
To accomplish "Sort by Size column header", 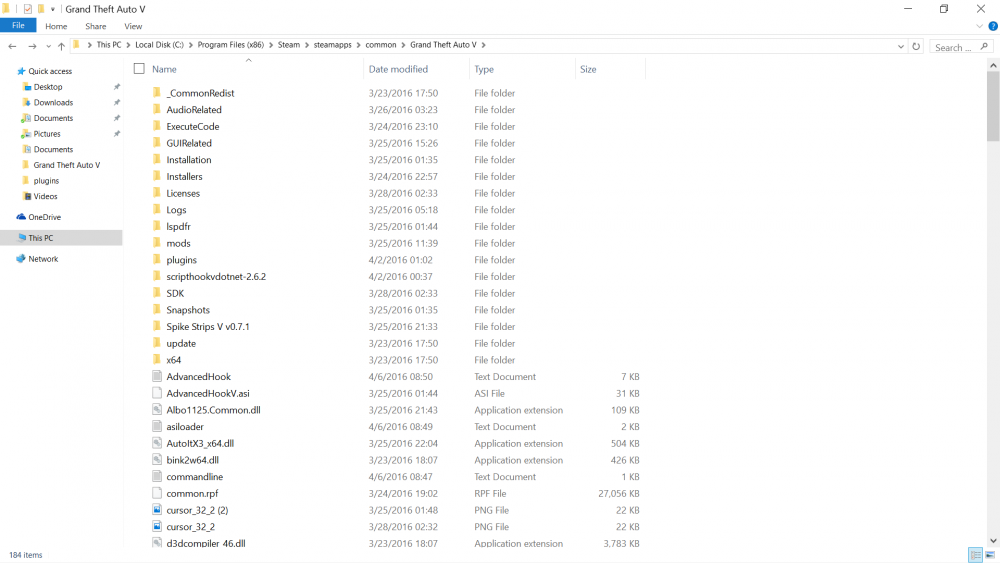I will coord(588,69).
